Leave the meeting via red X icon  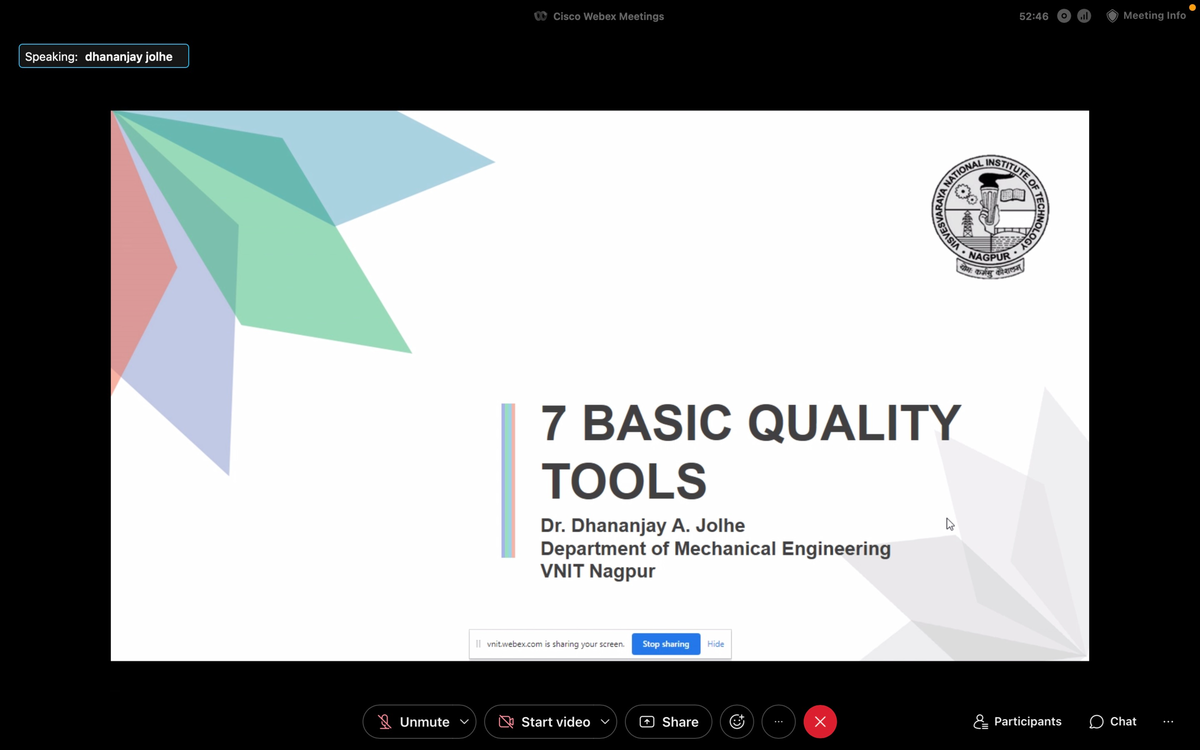click(820, 721)
